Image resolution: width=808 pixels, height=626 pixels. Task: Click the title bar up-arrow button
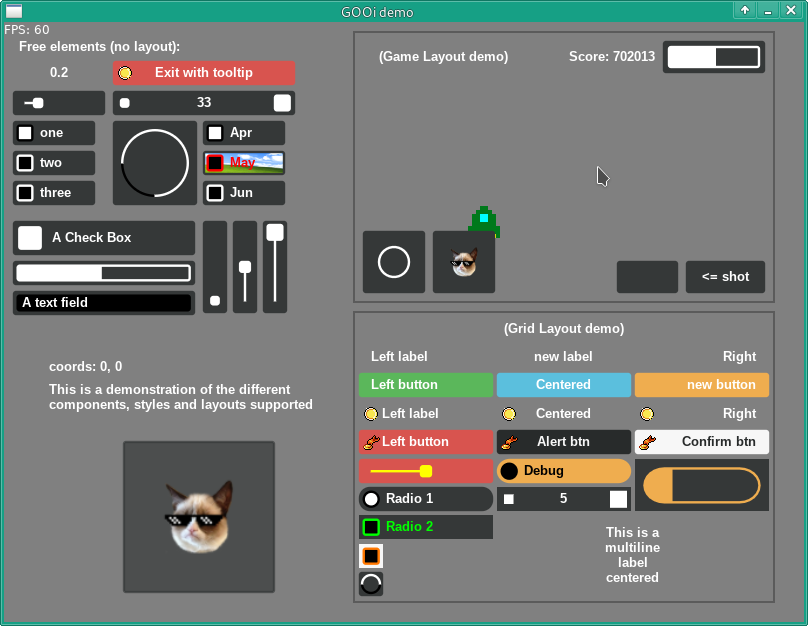(x=745, y=10)
